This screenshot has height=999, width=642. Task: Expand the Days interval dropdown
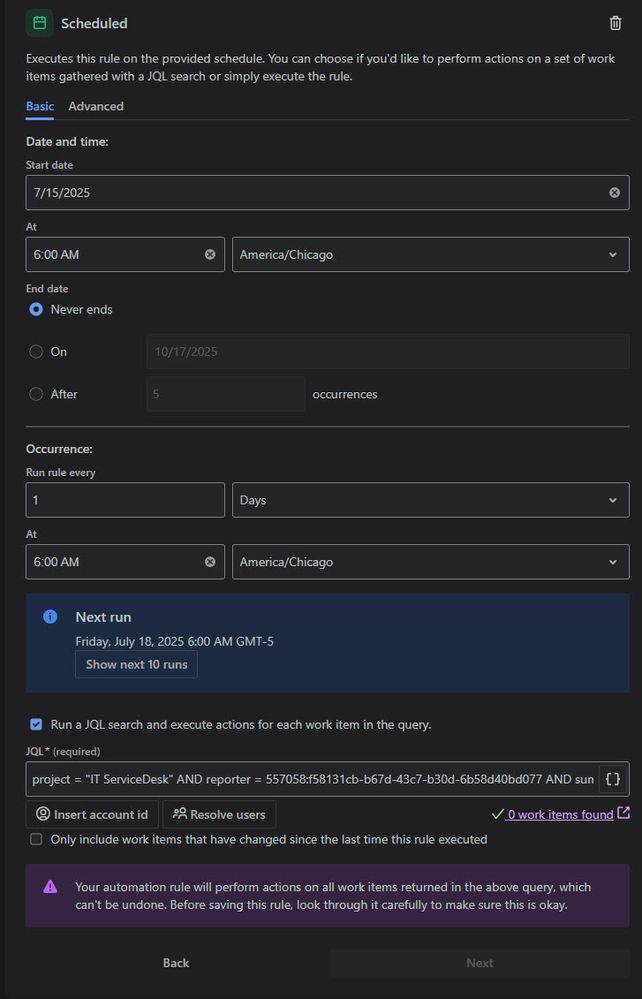click(430, 499)
